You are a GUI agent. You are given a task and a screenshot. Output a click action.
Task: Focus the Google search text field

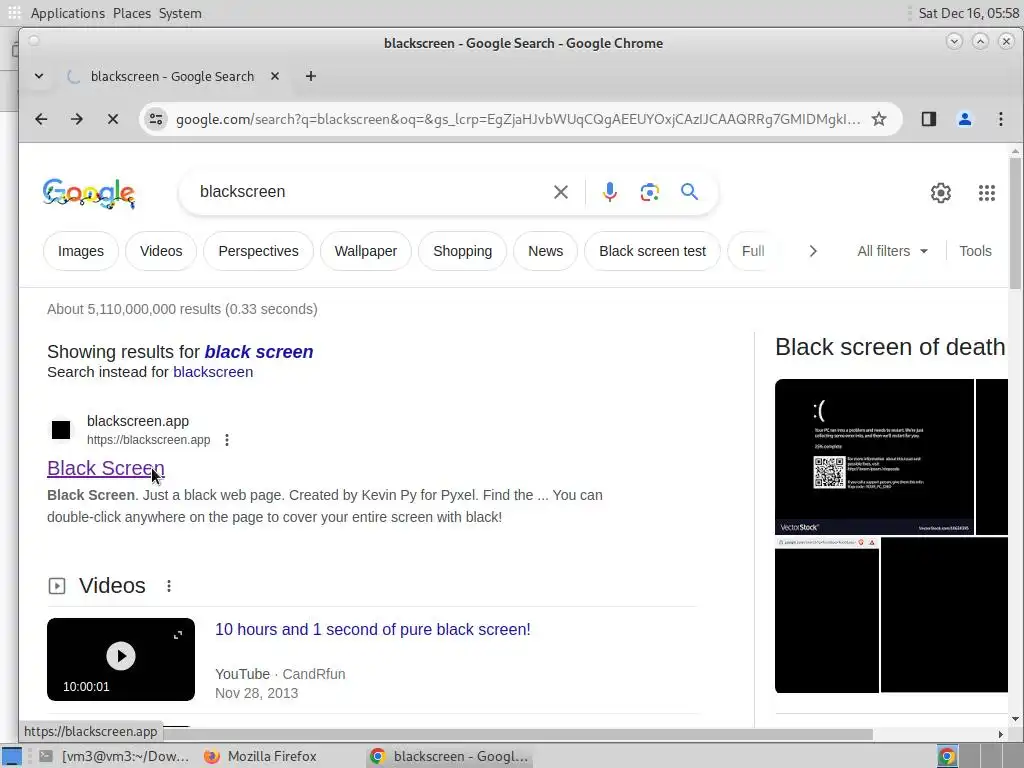coord(372,192)
